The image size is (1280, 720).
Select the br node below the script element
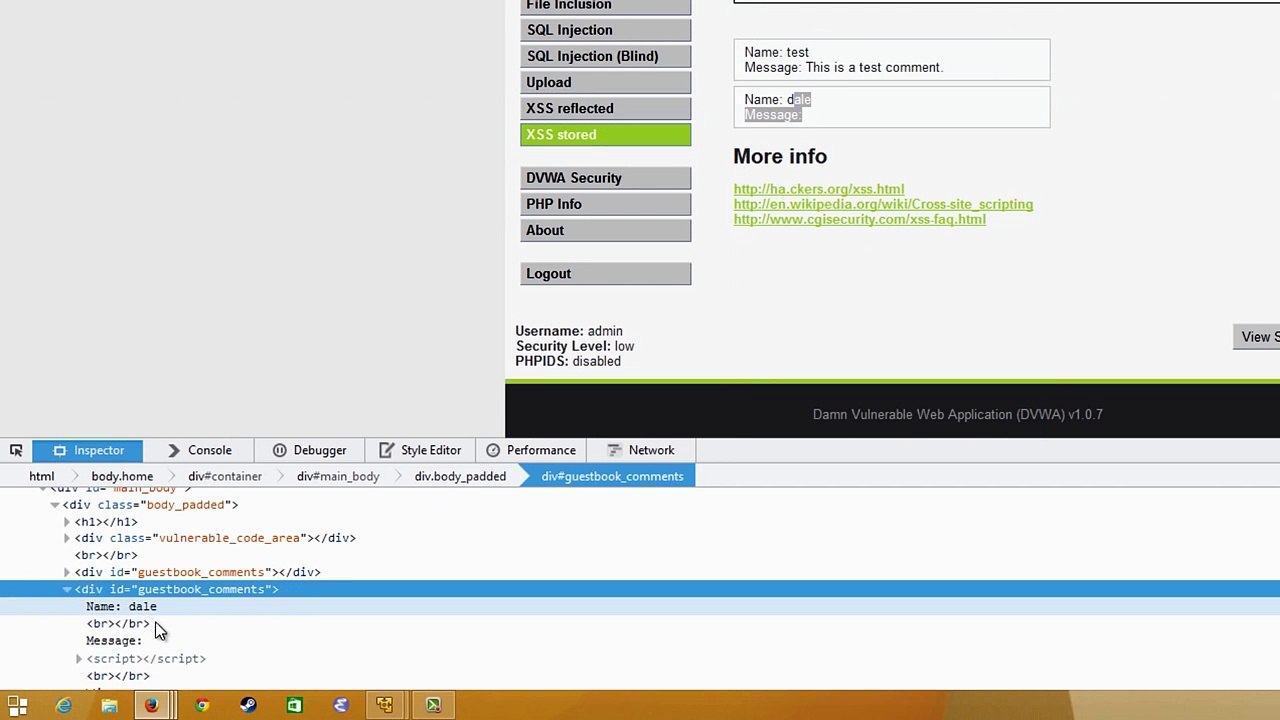click(118, 676)
